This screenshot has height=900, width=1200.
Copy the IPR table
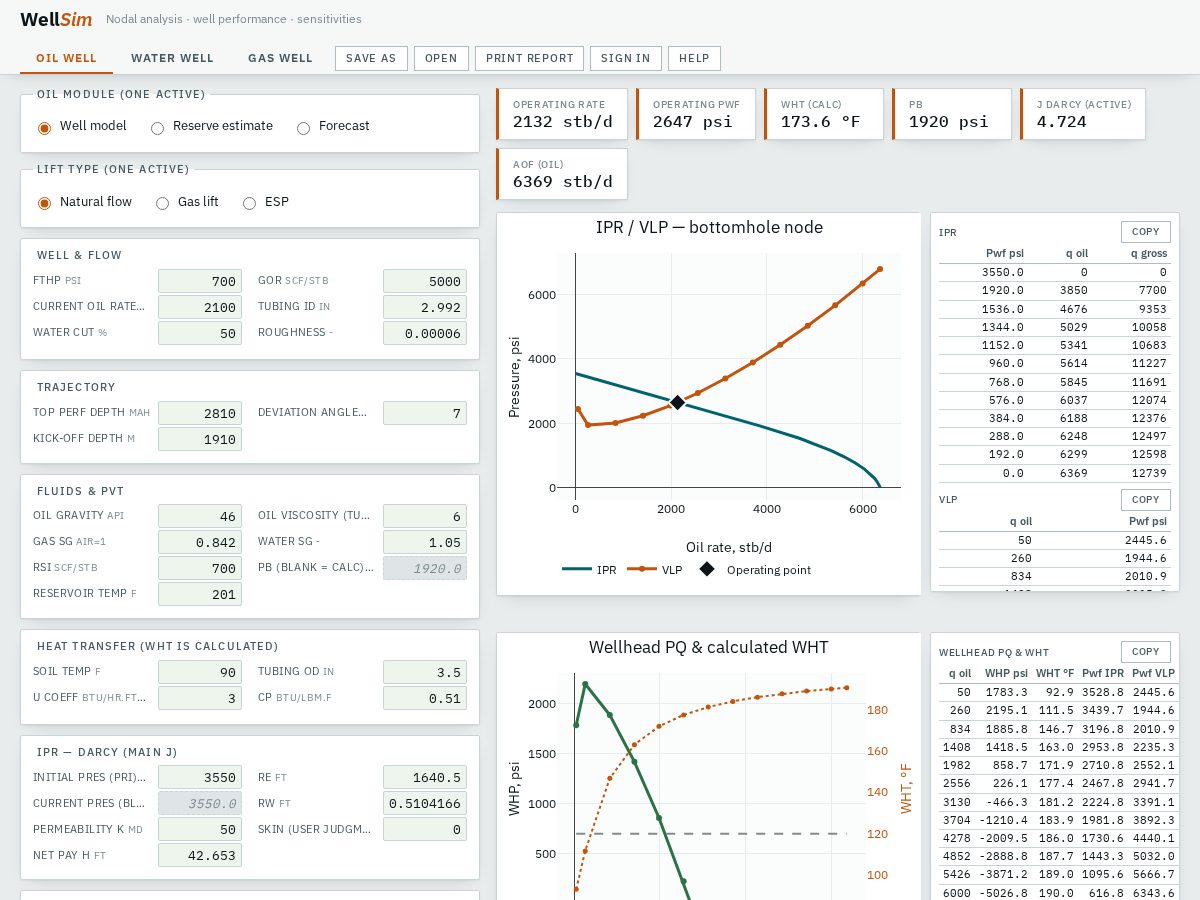pyautogui.click(x=1145, y=232)
